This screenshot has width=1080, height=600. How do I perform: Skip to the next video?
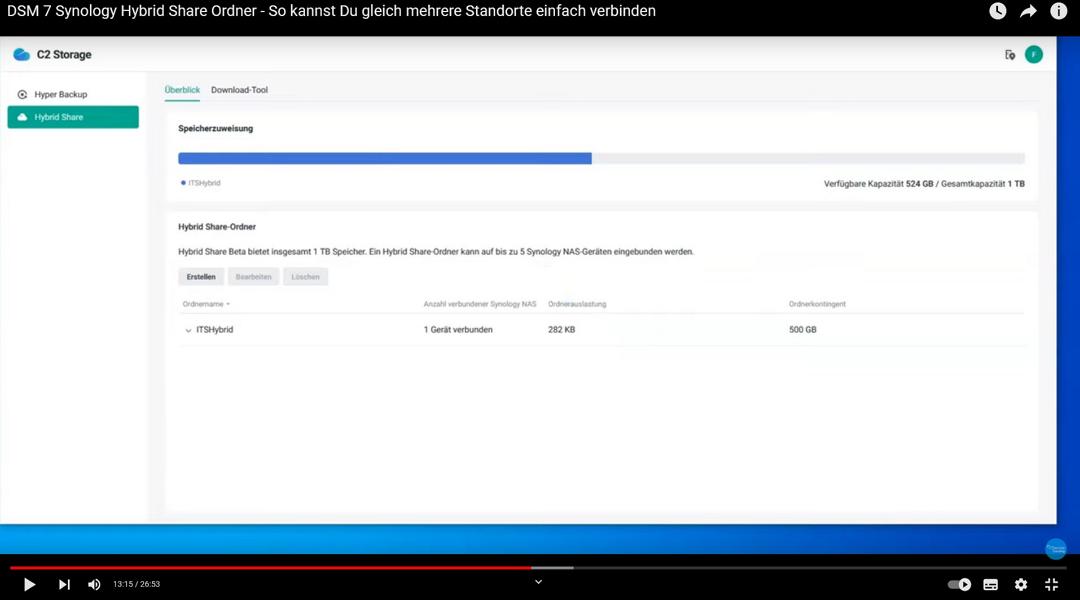tap(64, 584)
